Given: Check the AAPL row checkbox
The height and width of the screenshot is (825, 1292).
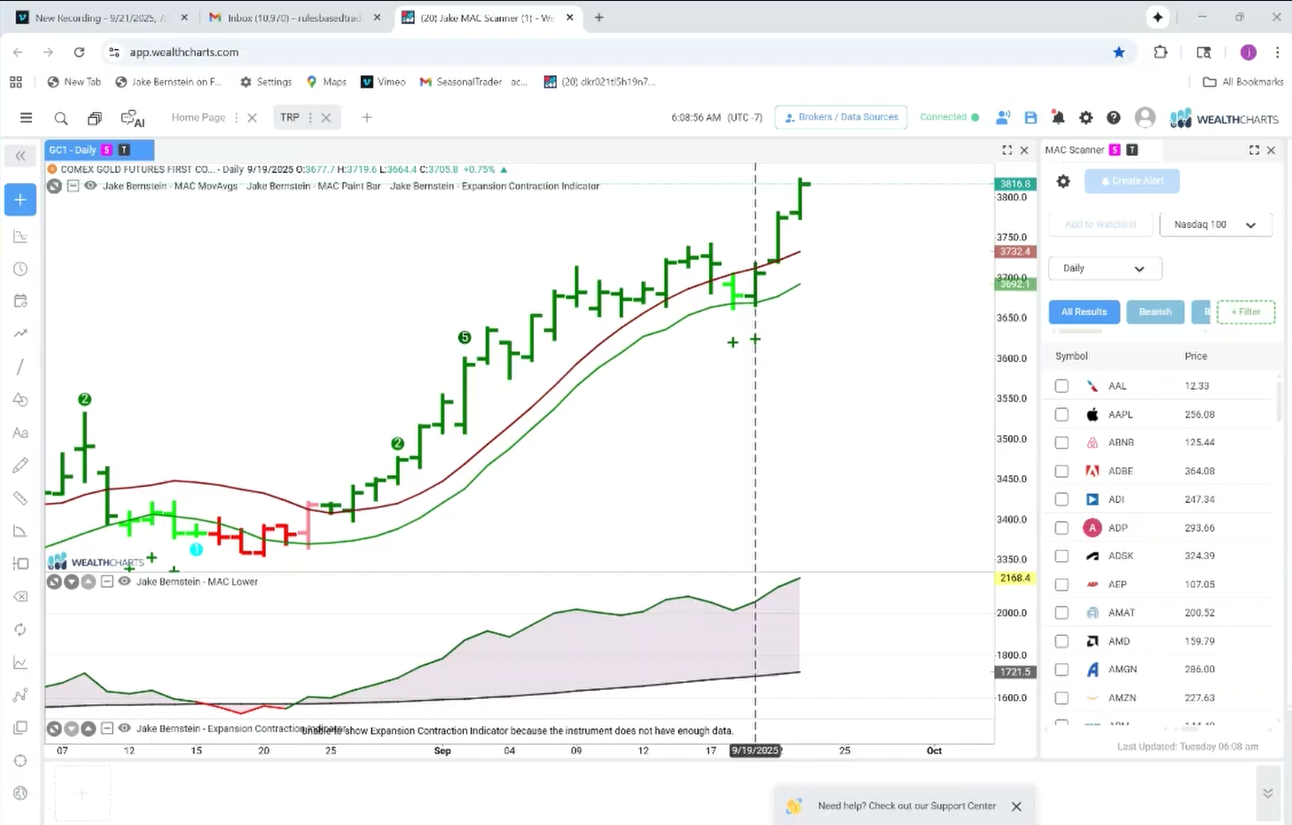Looking at the screenshot, I should pyautogui.click(x=1061, y=414).
